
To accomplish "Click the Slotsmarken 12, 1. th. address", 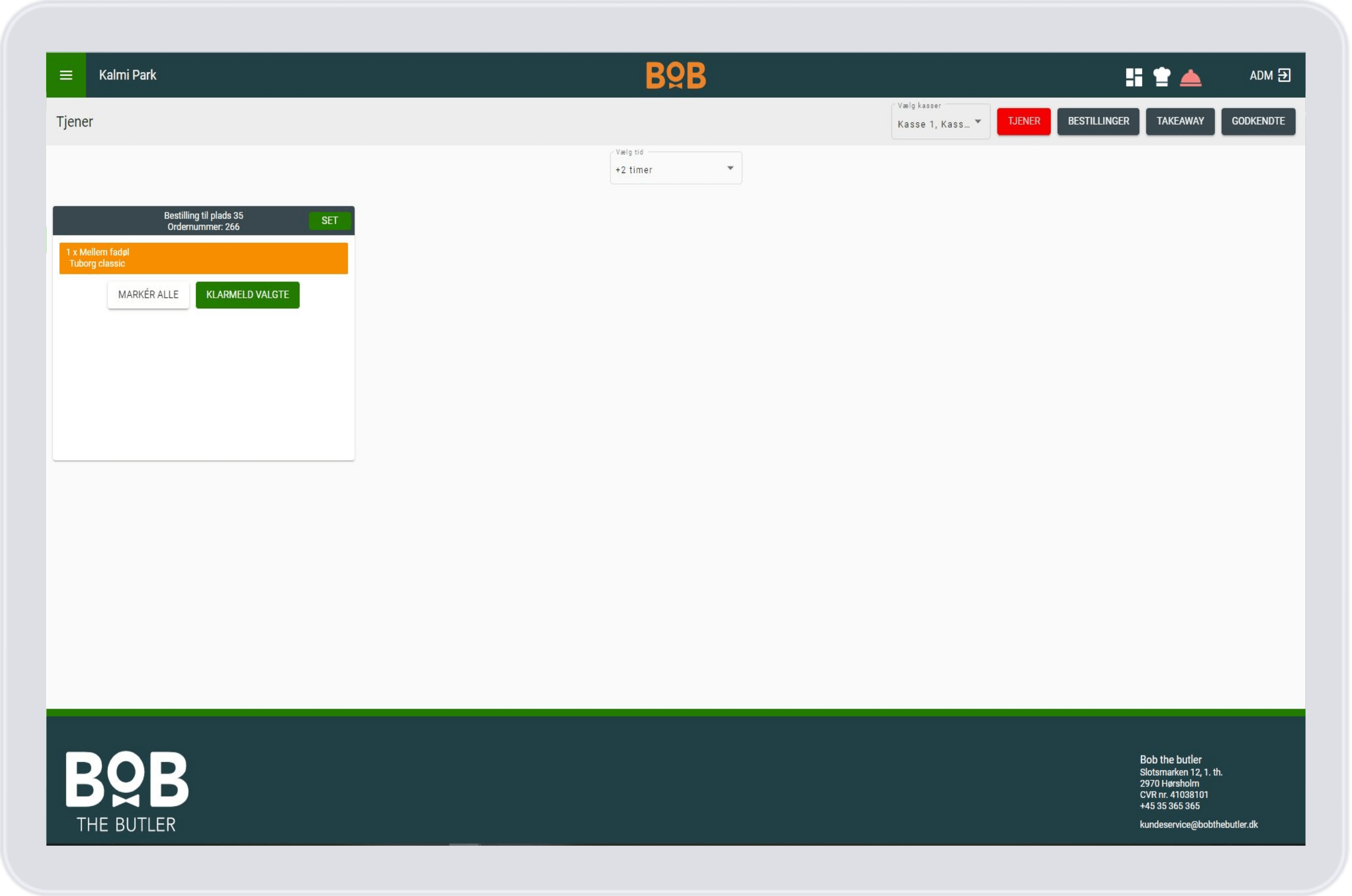I will (1181, 772).
